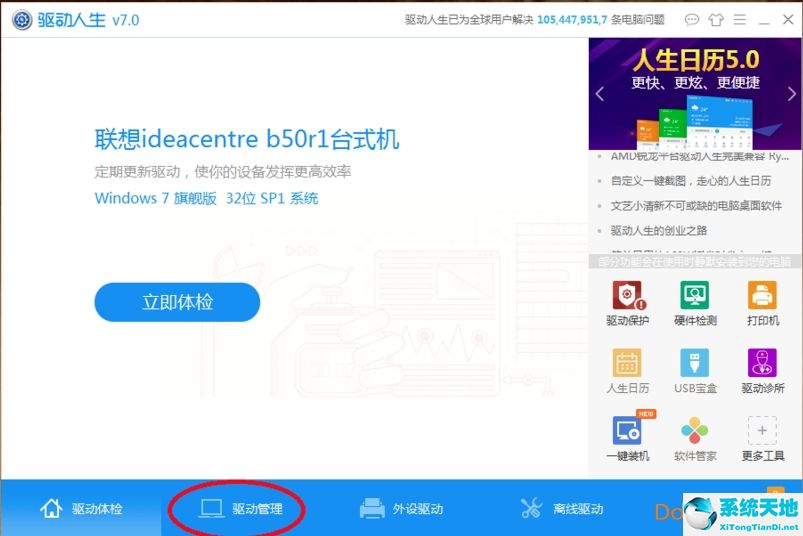Screen dimensions: 803x536
Task: Advance the banner with right arrow
Action: [x=792, y=95]
